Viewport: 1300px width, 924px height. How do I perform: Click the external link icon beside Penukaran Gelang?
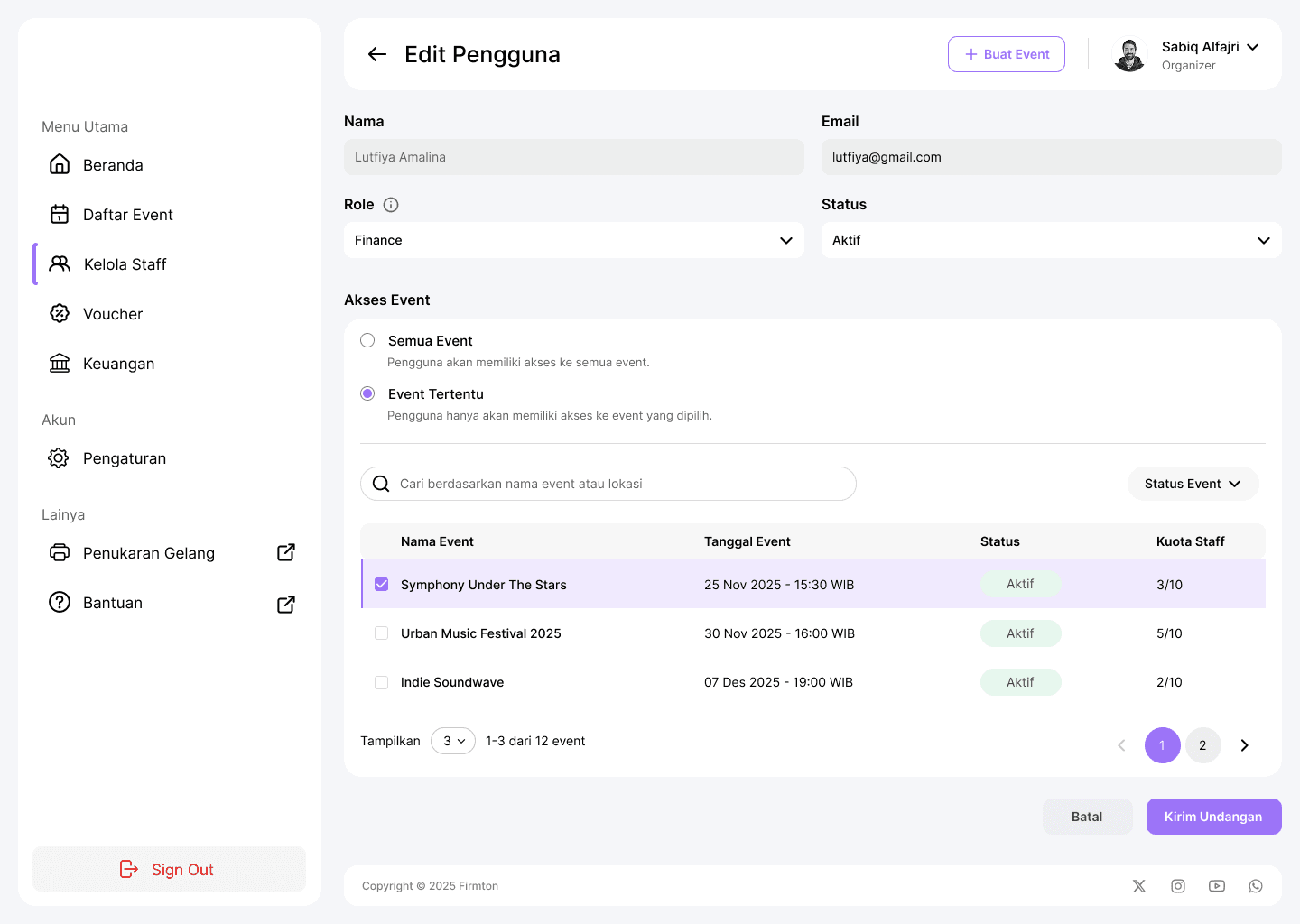pos(286,552)
